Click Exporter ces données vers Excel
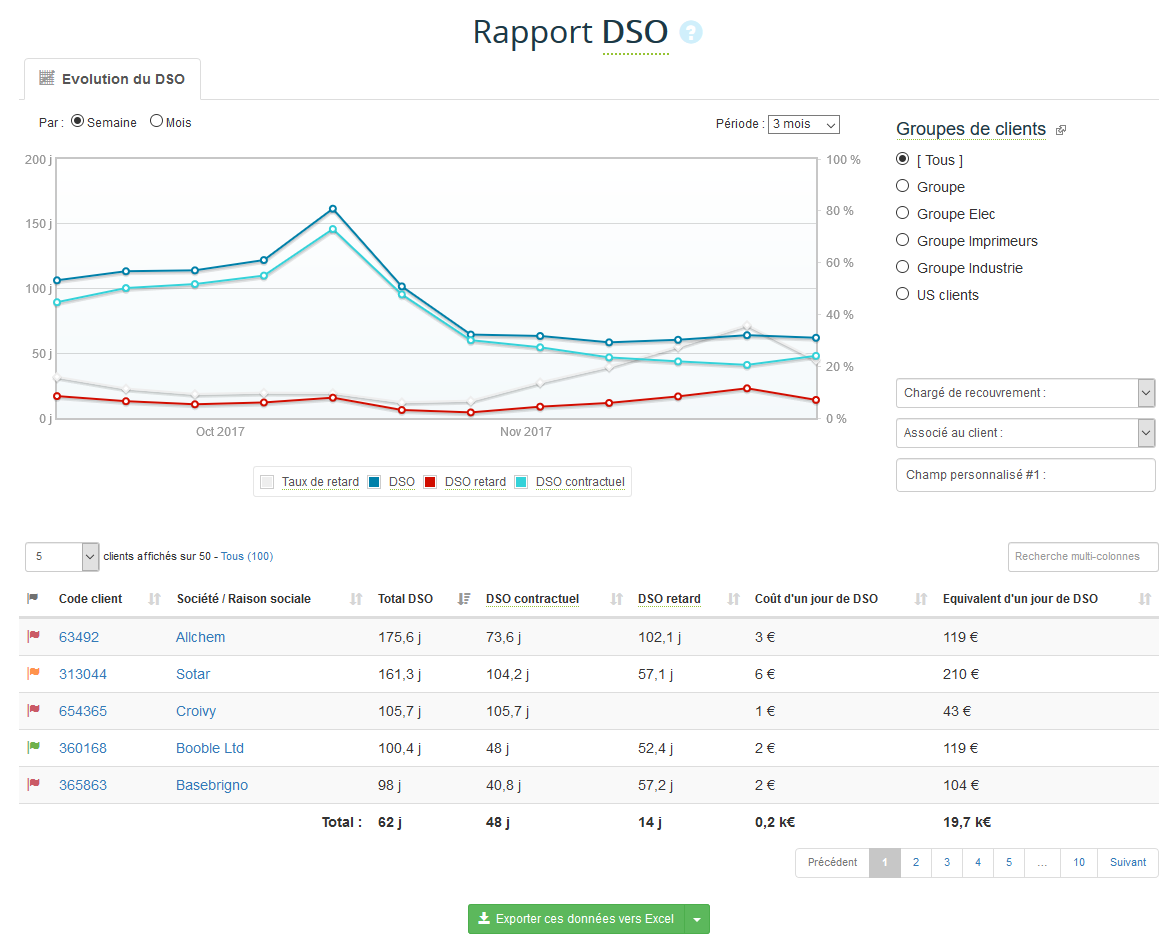 577,919
